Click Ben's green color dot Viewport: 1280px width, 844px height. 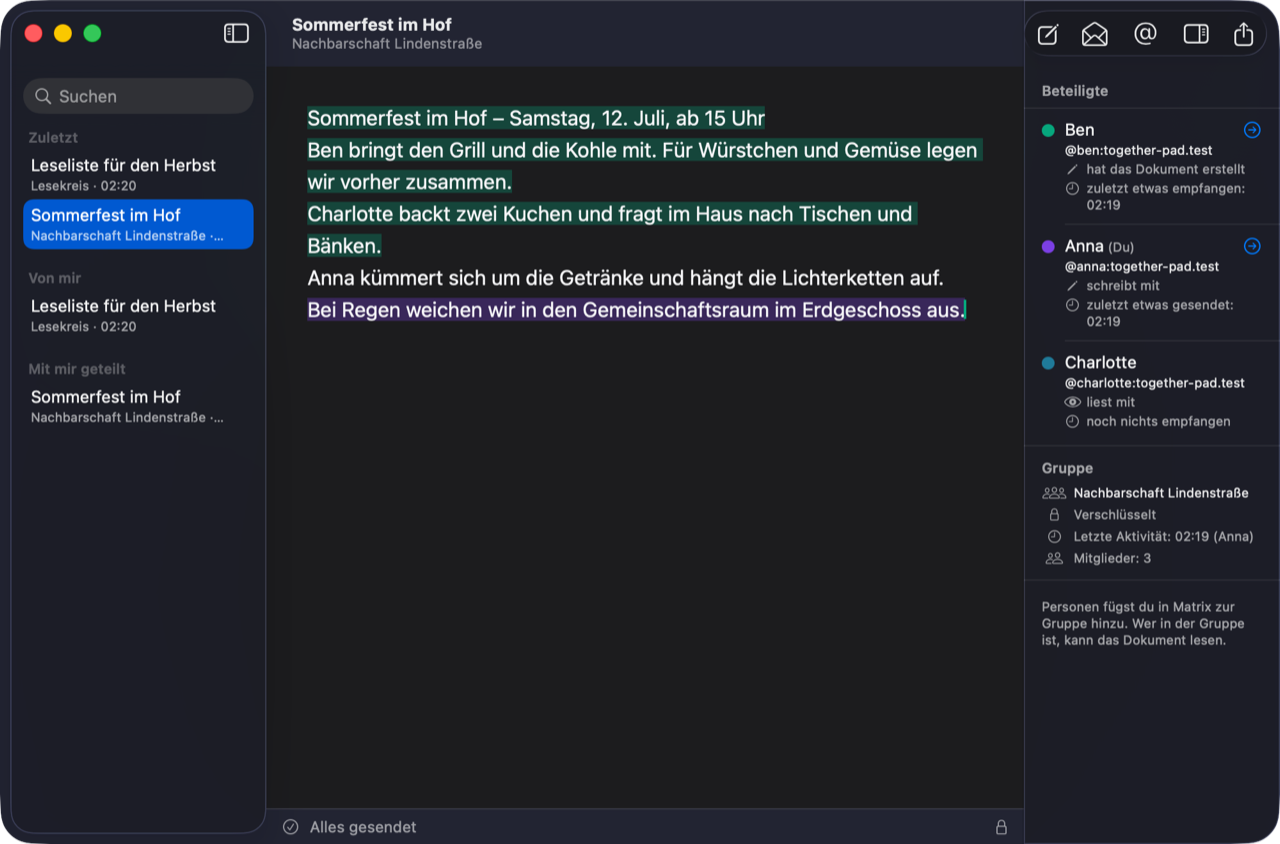[x=1048, y=130]
